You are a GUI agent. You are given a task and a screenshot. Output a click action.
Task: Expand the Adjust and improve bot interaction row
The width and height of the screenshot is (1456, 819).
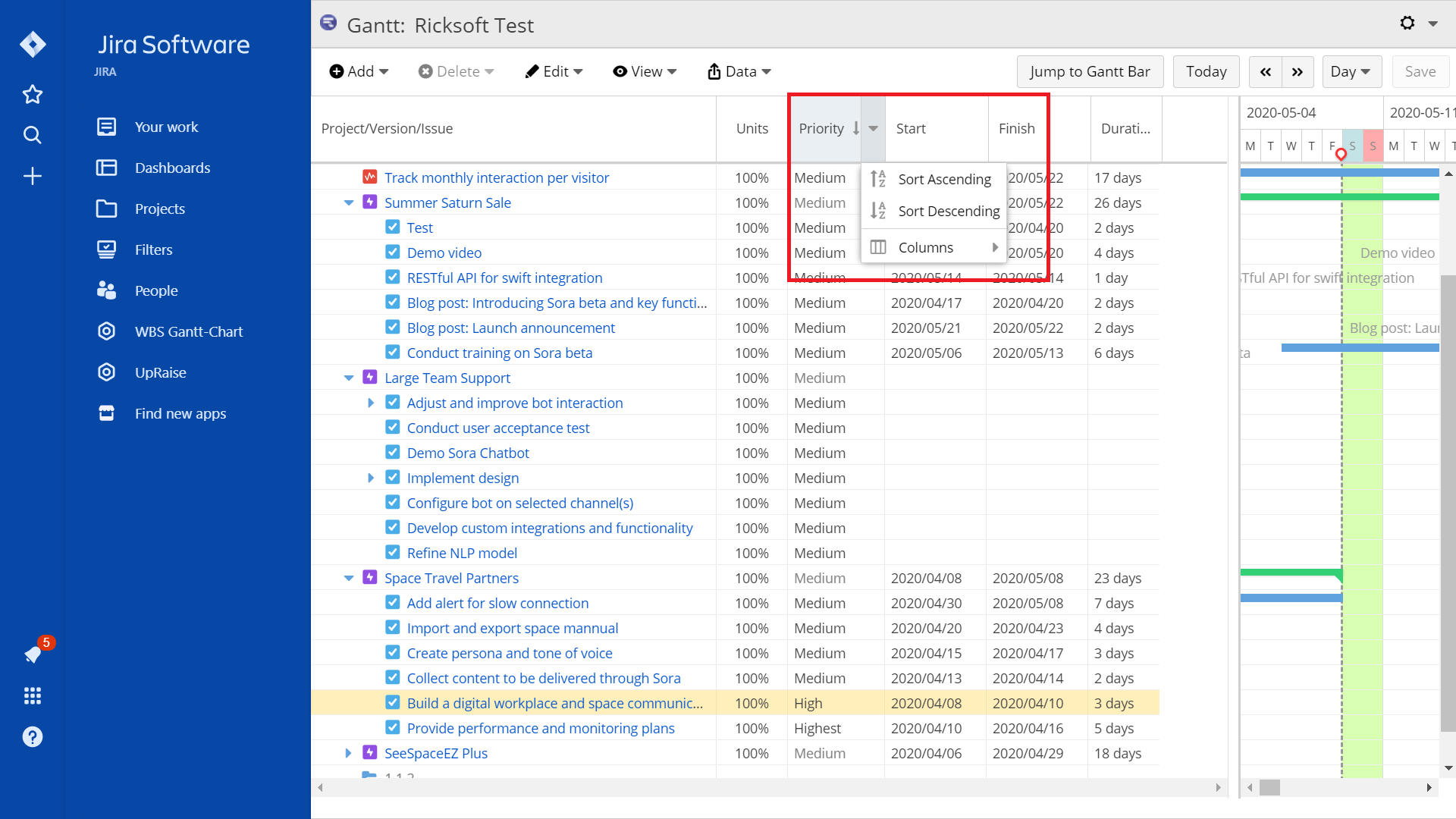[x=371, y=403]
